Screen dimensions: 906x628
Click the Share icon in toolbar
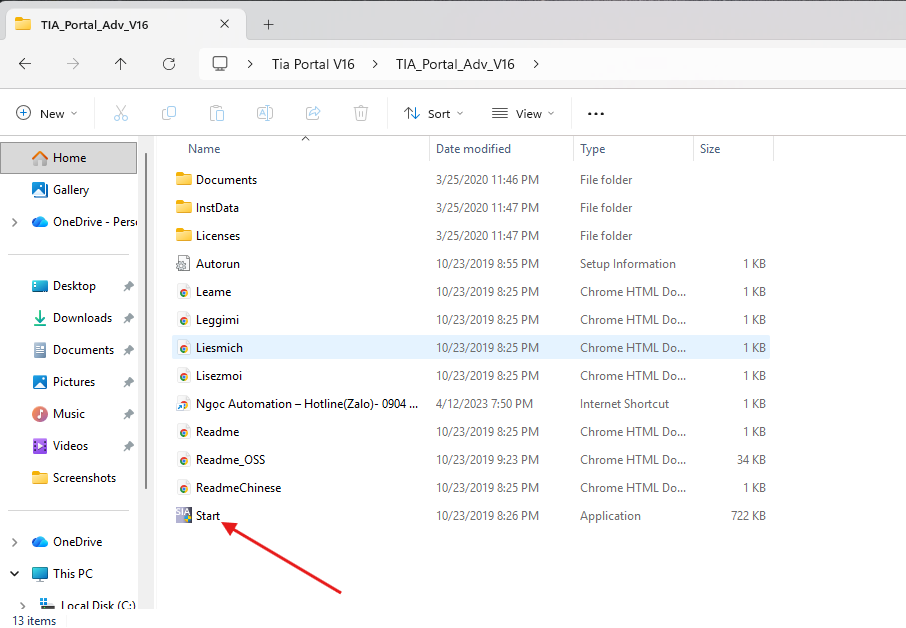pos(313,114)
